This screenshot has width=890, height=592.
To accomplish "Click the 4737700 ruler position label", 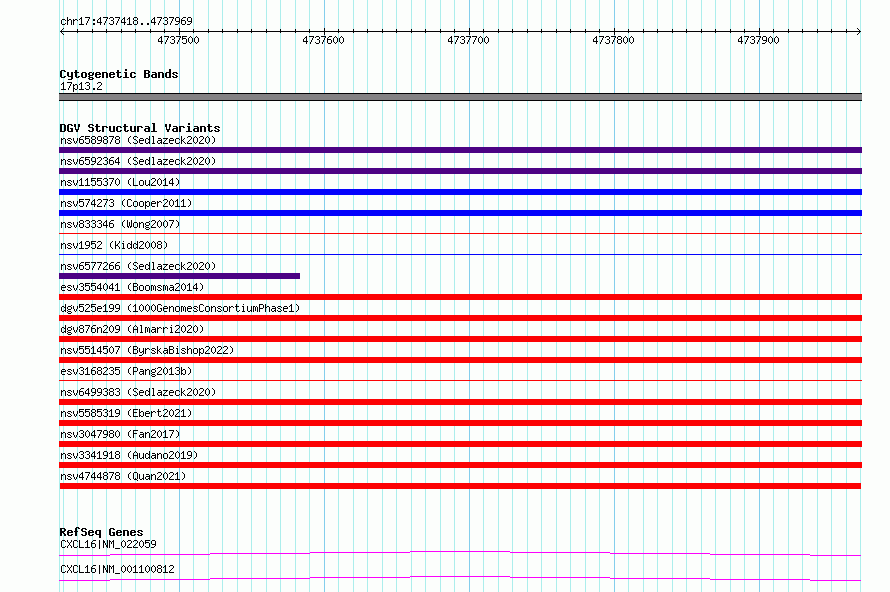I will pyautogui.click(x=468, y=40).
